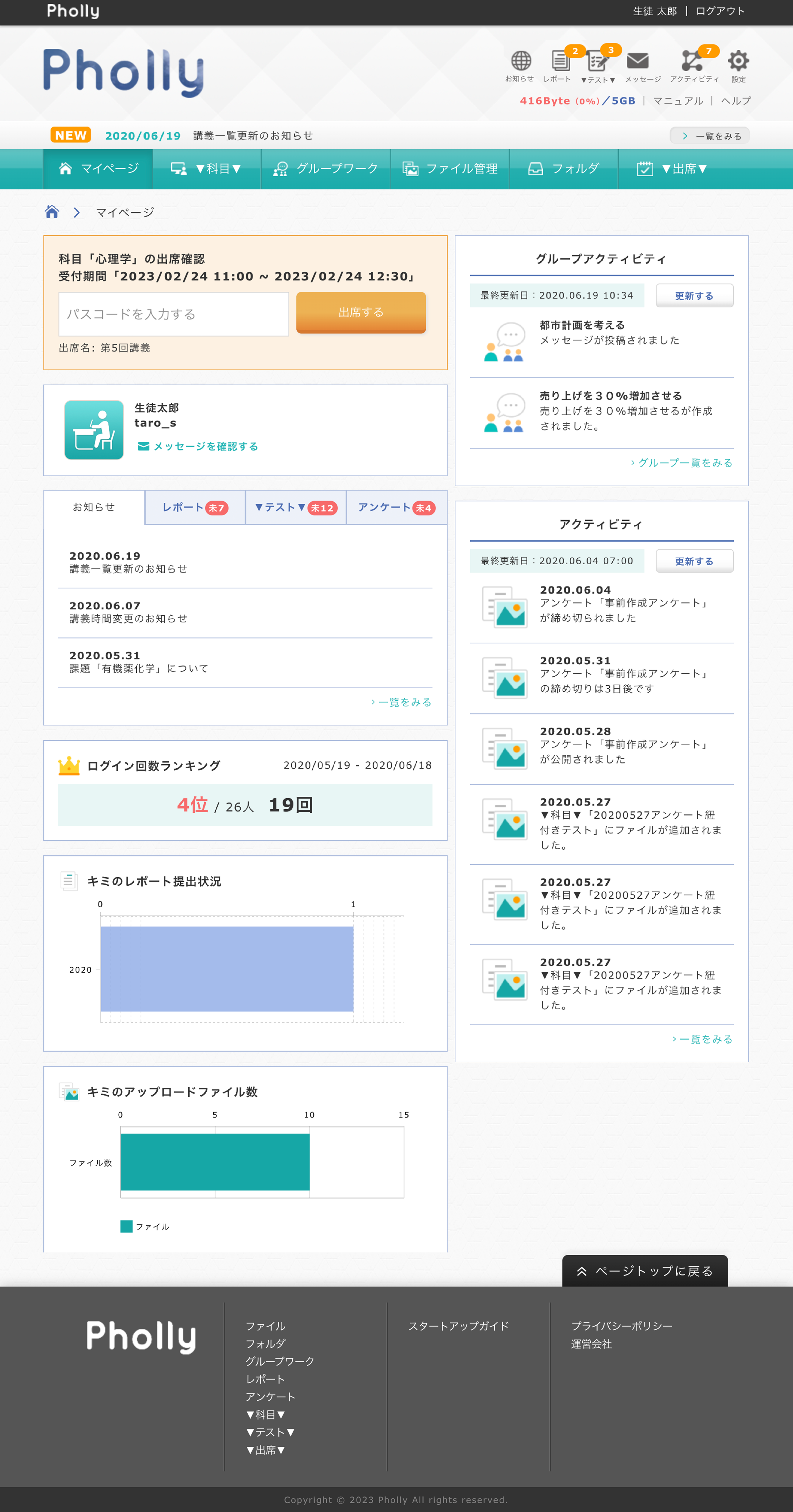Open the 2020.06.07 講義時間変更のお知らせ notice
Screen dimensions: 793x1512
(245, 612)
